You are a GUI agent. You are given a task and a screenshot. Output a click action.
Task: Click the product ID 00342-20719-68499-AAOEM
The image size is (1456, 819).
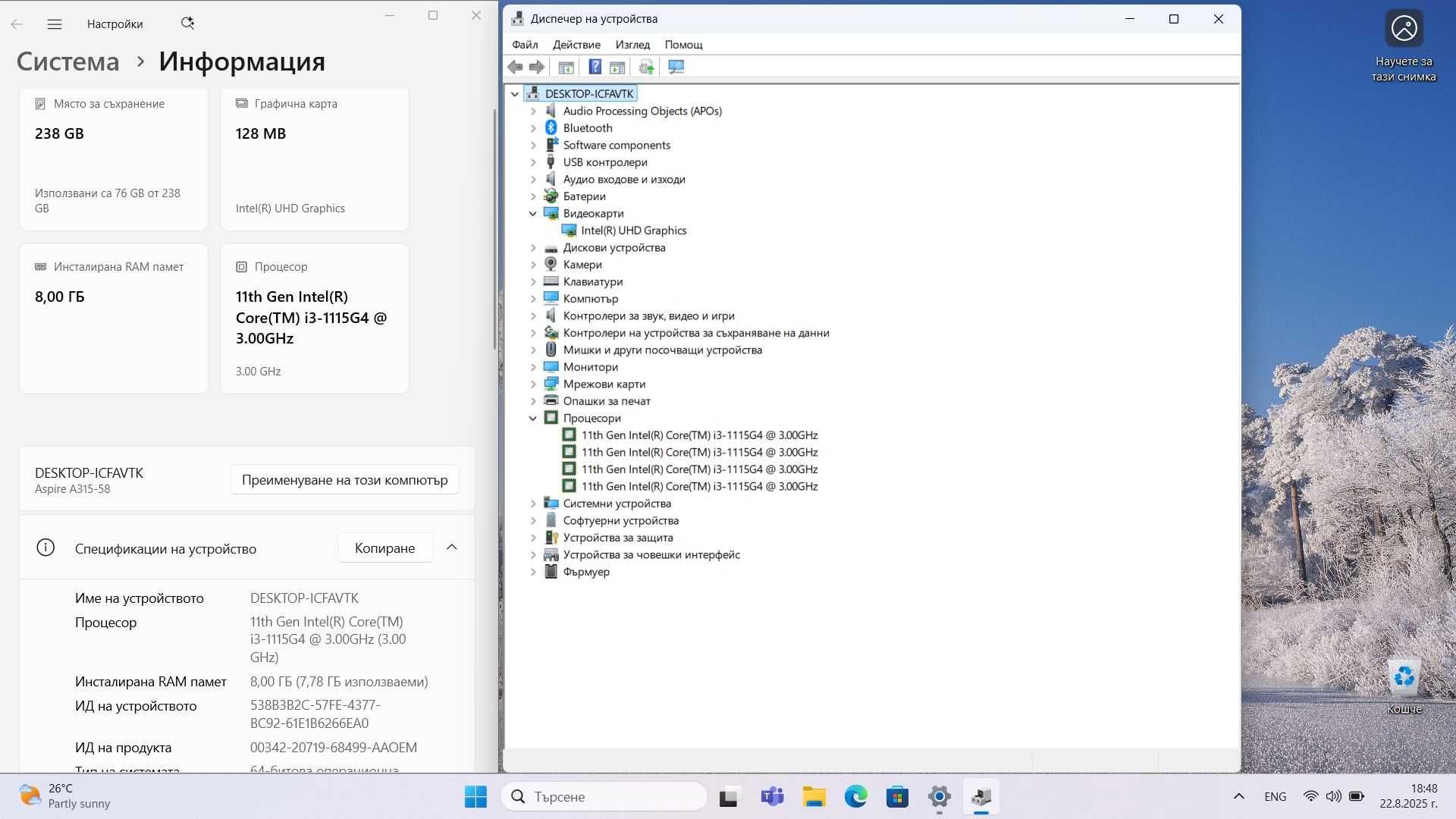click(x=334, y=748)
